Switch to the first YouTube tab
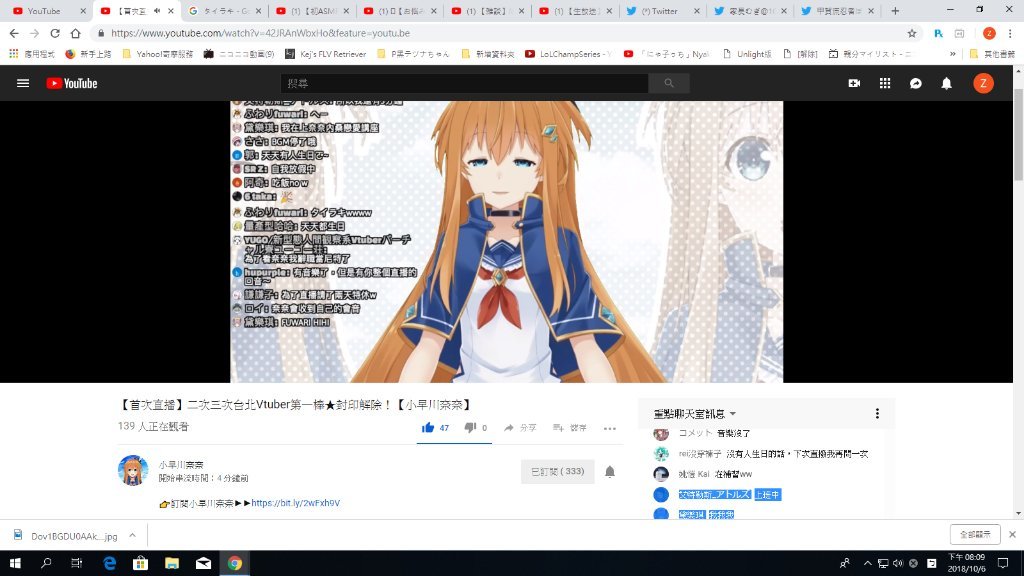Screen dimensions: 1024x576 coord(44,11)
